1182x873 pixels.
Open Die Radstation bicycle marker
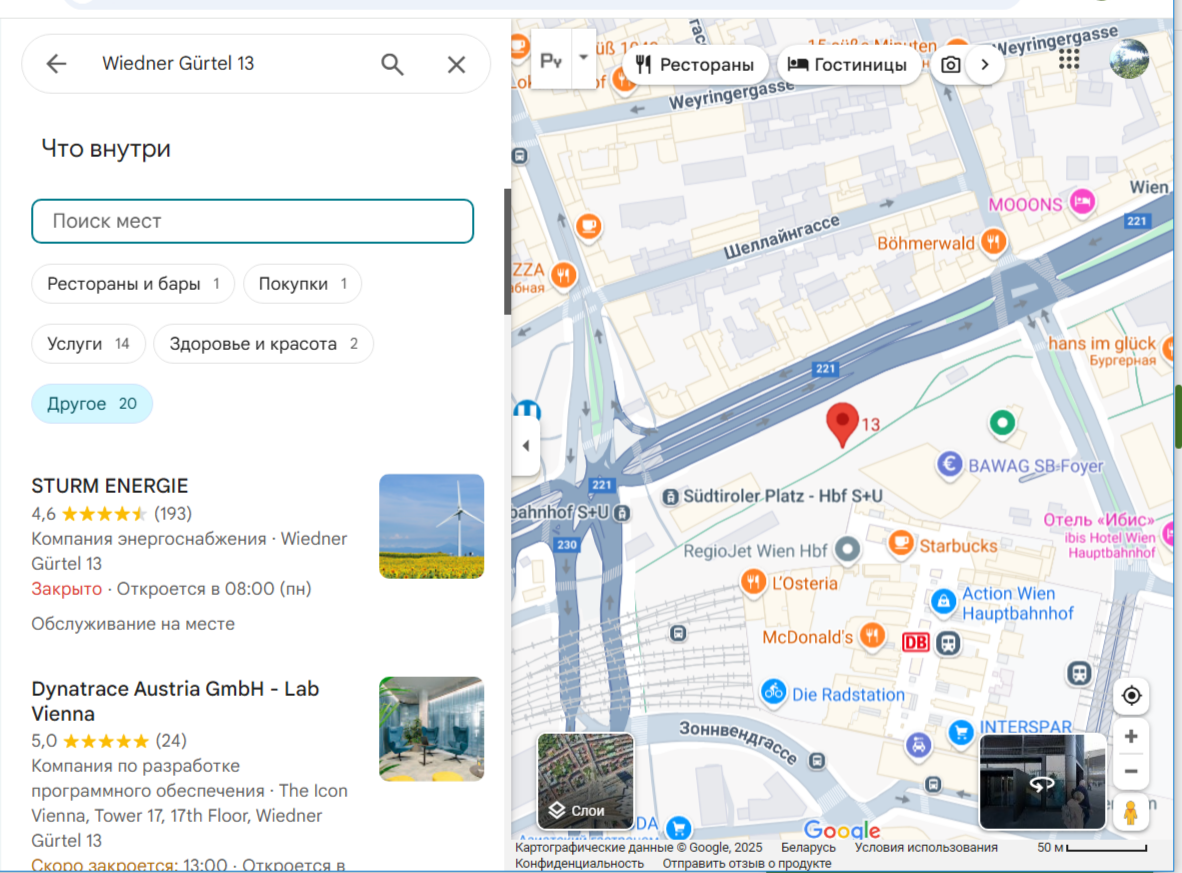click(773, 691)
